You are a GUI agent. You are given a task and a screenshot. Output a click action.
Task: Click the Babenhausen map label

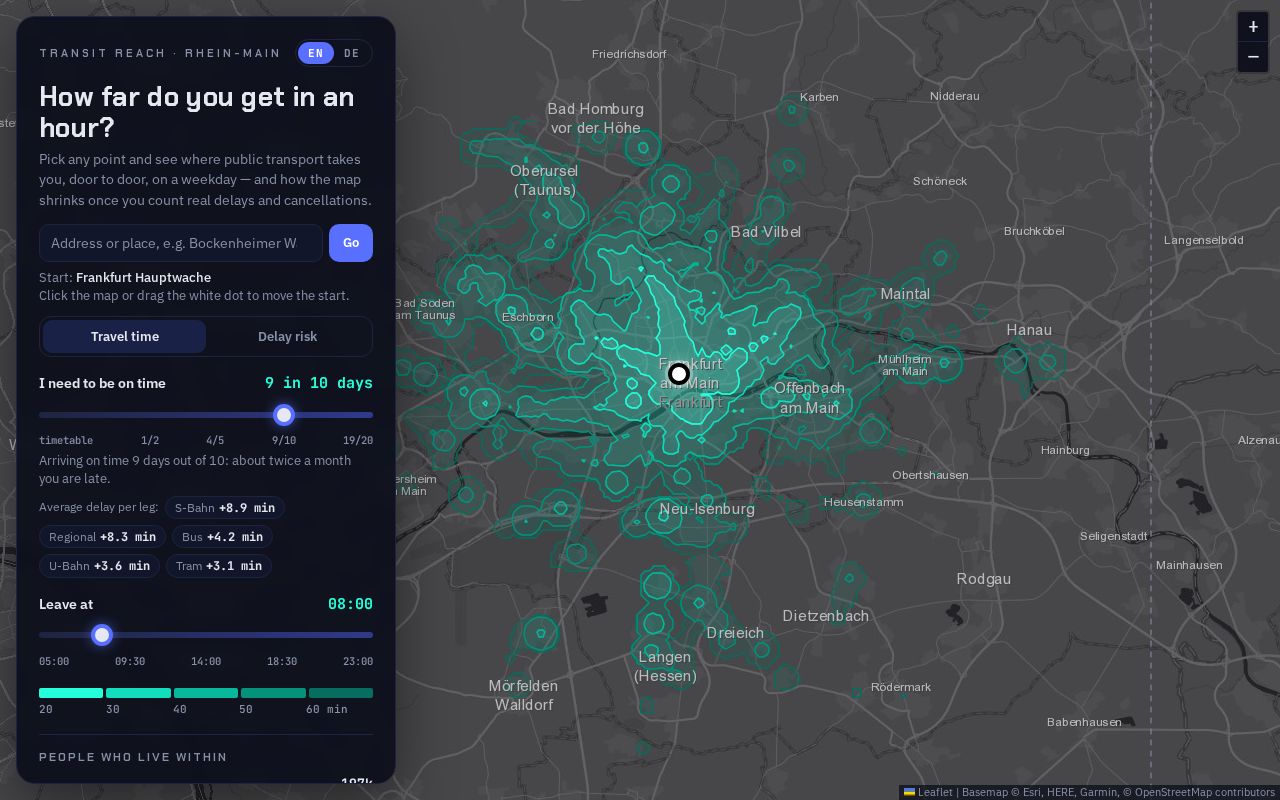pos(1085,722)
